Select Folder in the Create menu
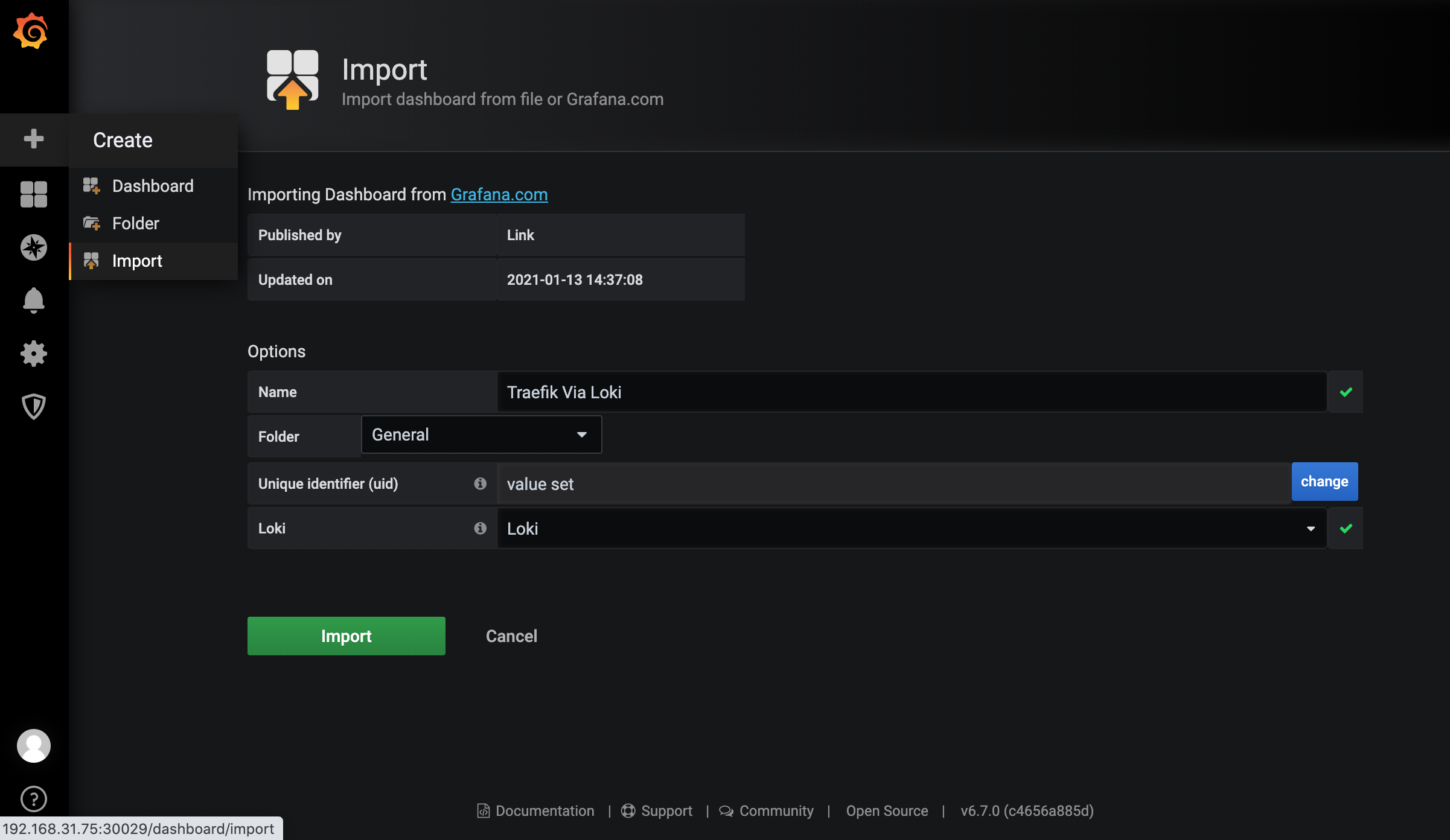 [x=136, y=223]
